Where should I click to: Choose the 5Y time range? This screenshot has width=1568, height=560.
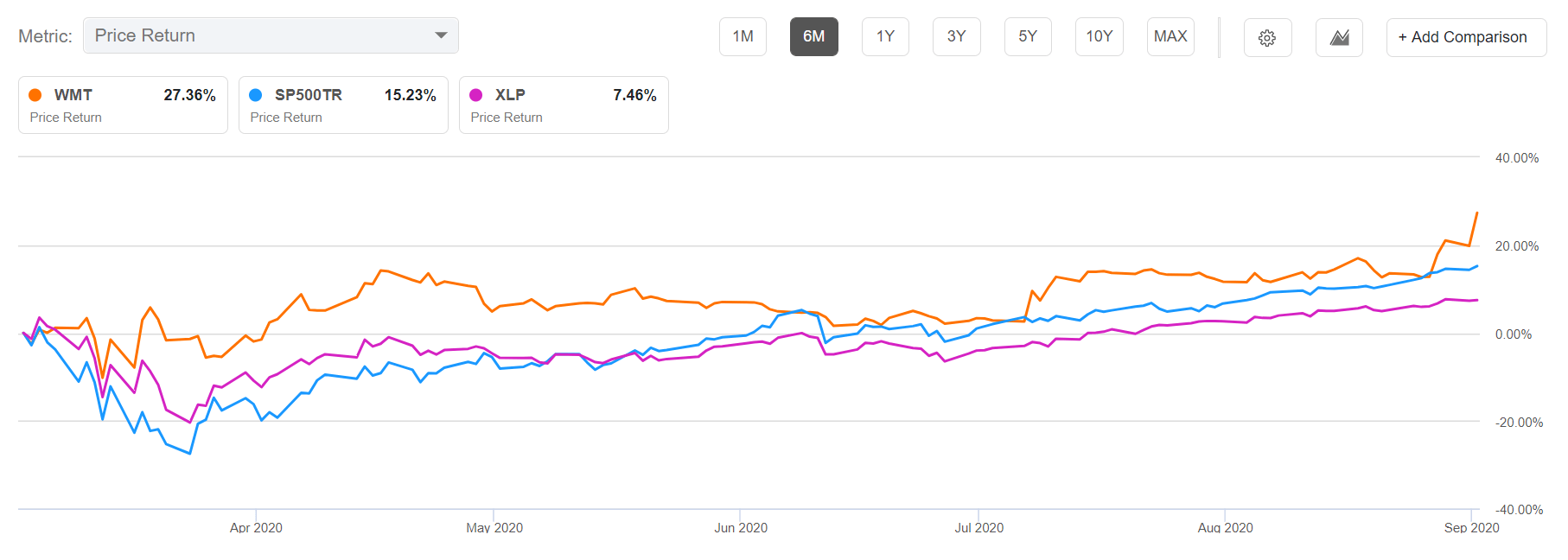click(1028, 36)
